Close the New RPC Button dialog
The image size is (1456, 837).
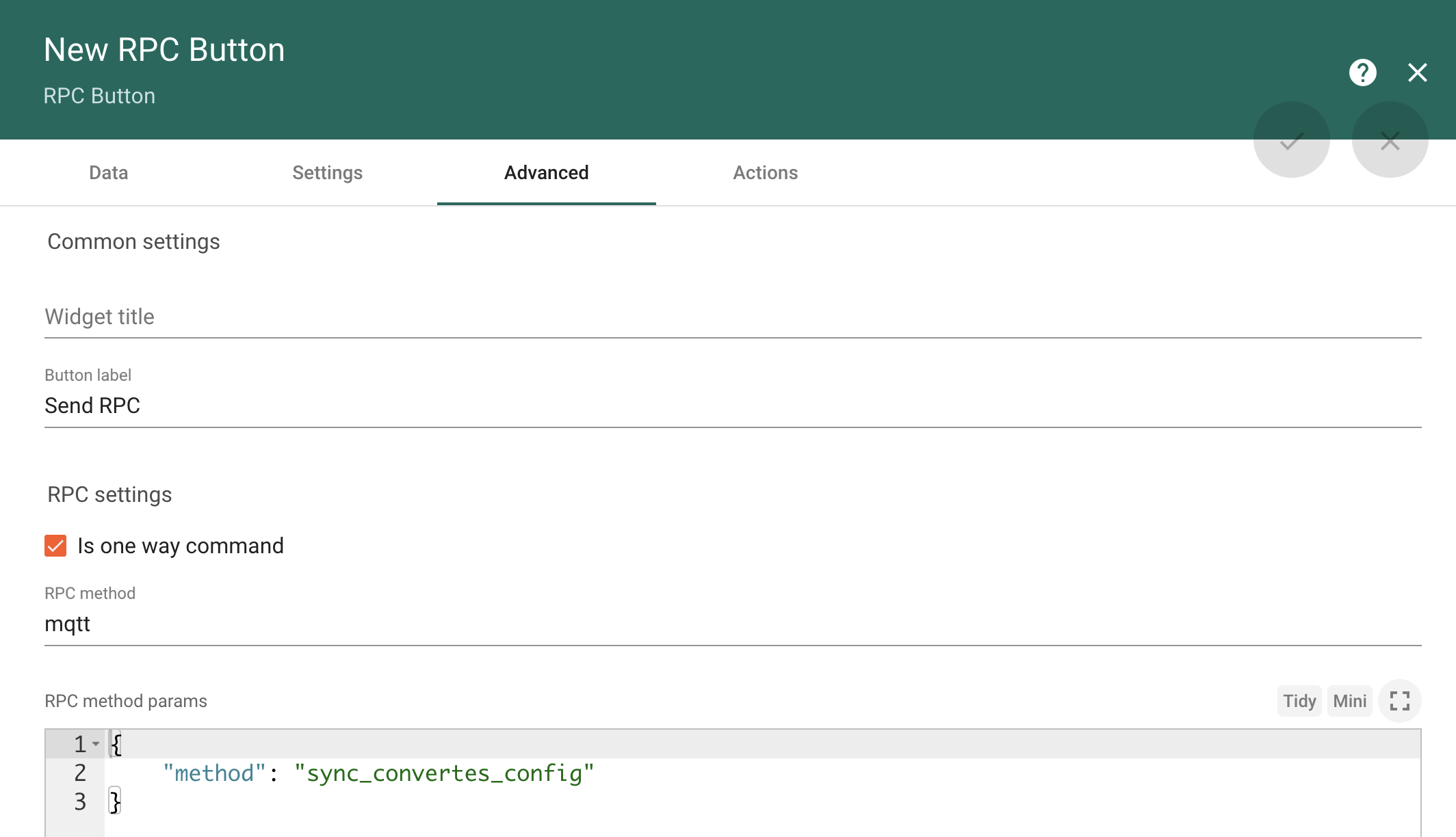tap(1417, 72)
